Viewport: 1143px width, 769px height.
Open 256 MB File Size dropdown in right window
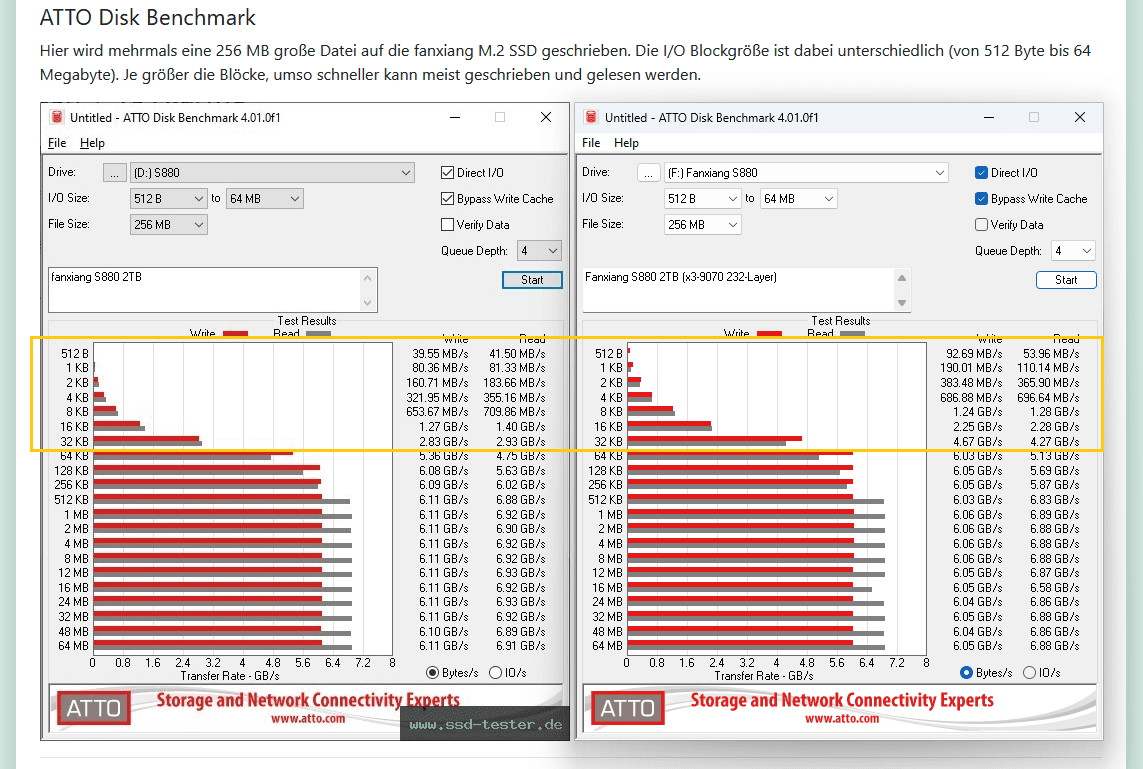click(703, 225)
